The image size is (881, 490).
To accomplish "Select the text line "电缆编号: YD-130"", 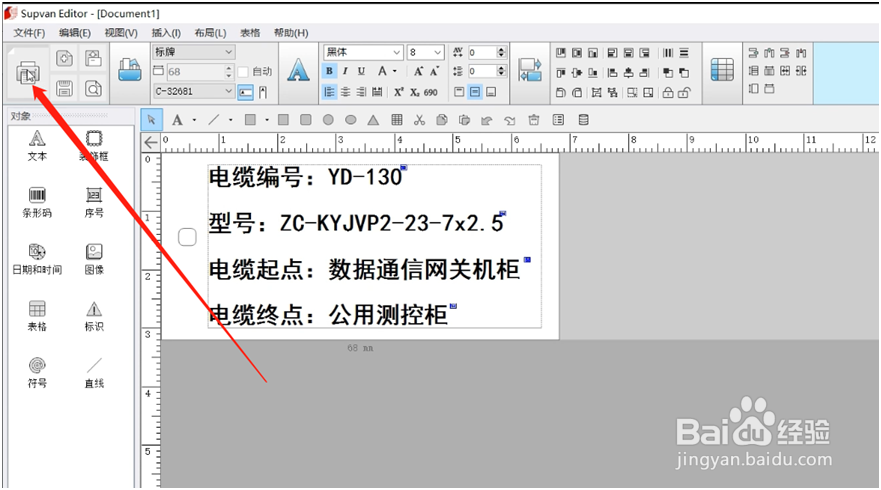I will click(306, 178).
